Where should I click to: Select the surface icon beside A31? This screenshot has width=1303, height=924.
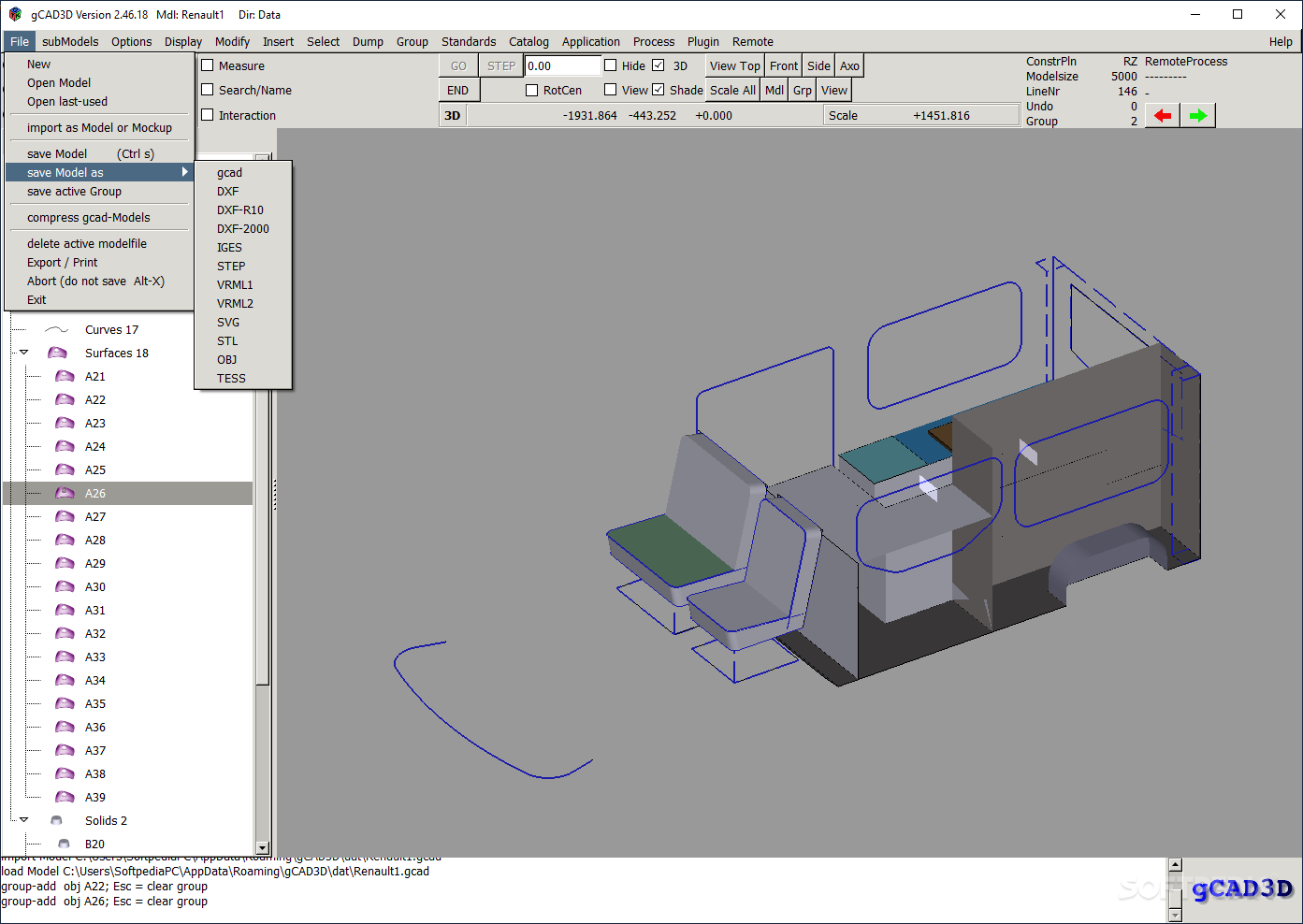coord(65,610)
